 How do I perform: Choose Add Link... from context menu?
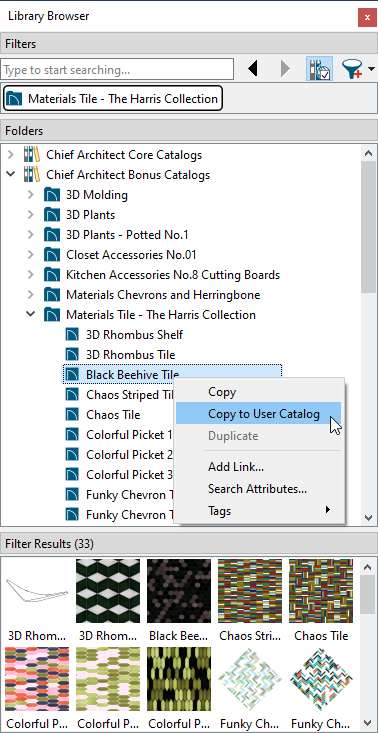tap(259, 467)
